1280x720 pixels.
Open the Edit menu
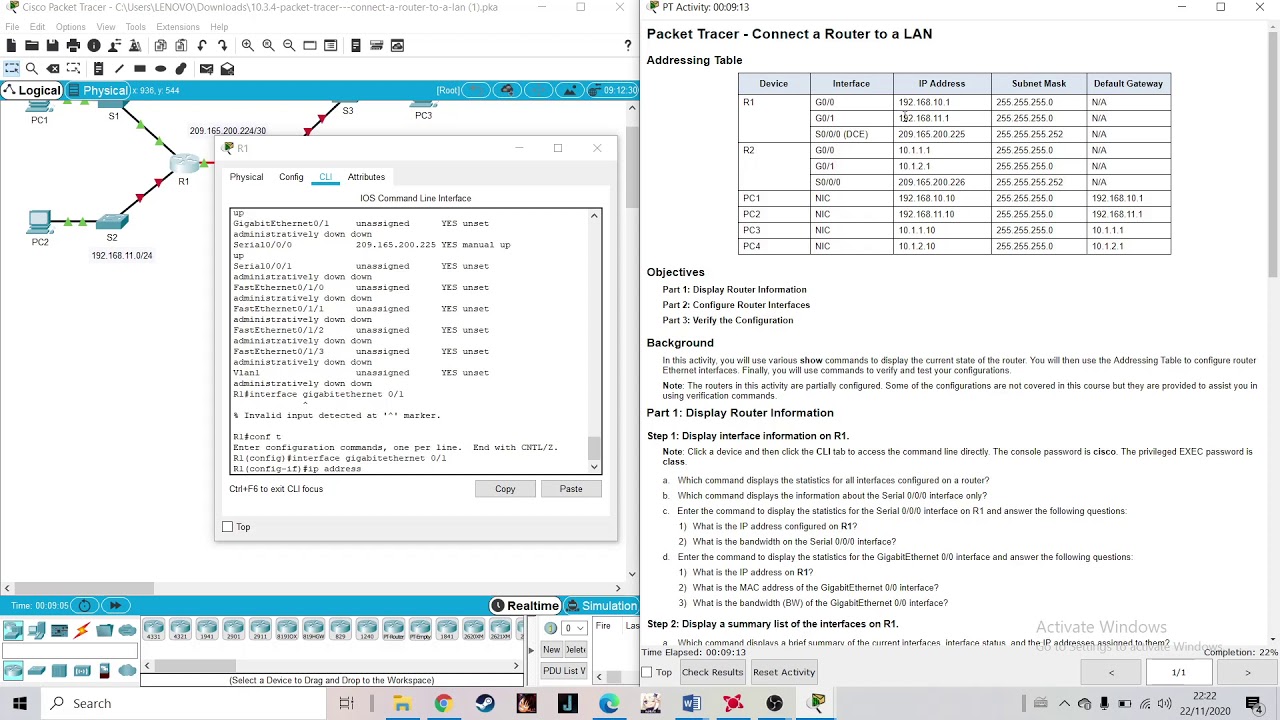(x=37, y=27)
